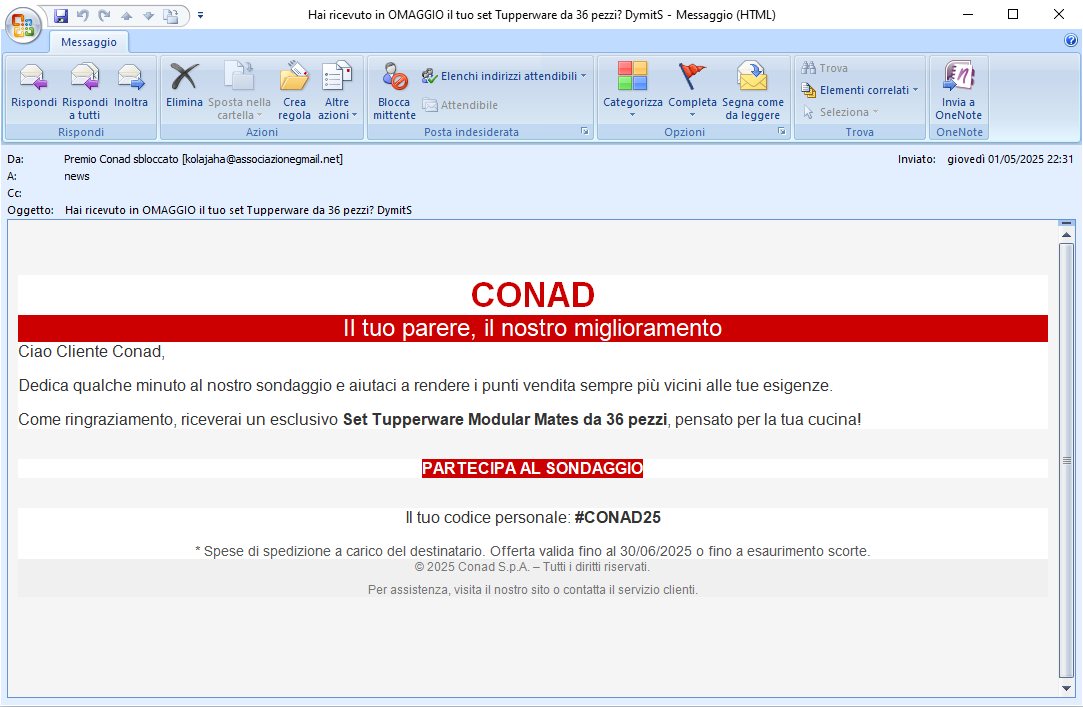
Task: Click recipient name news
Action: [77, 176]
